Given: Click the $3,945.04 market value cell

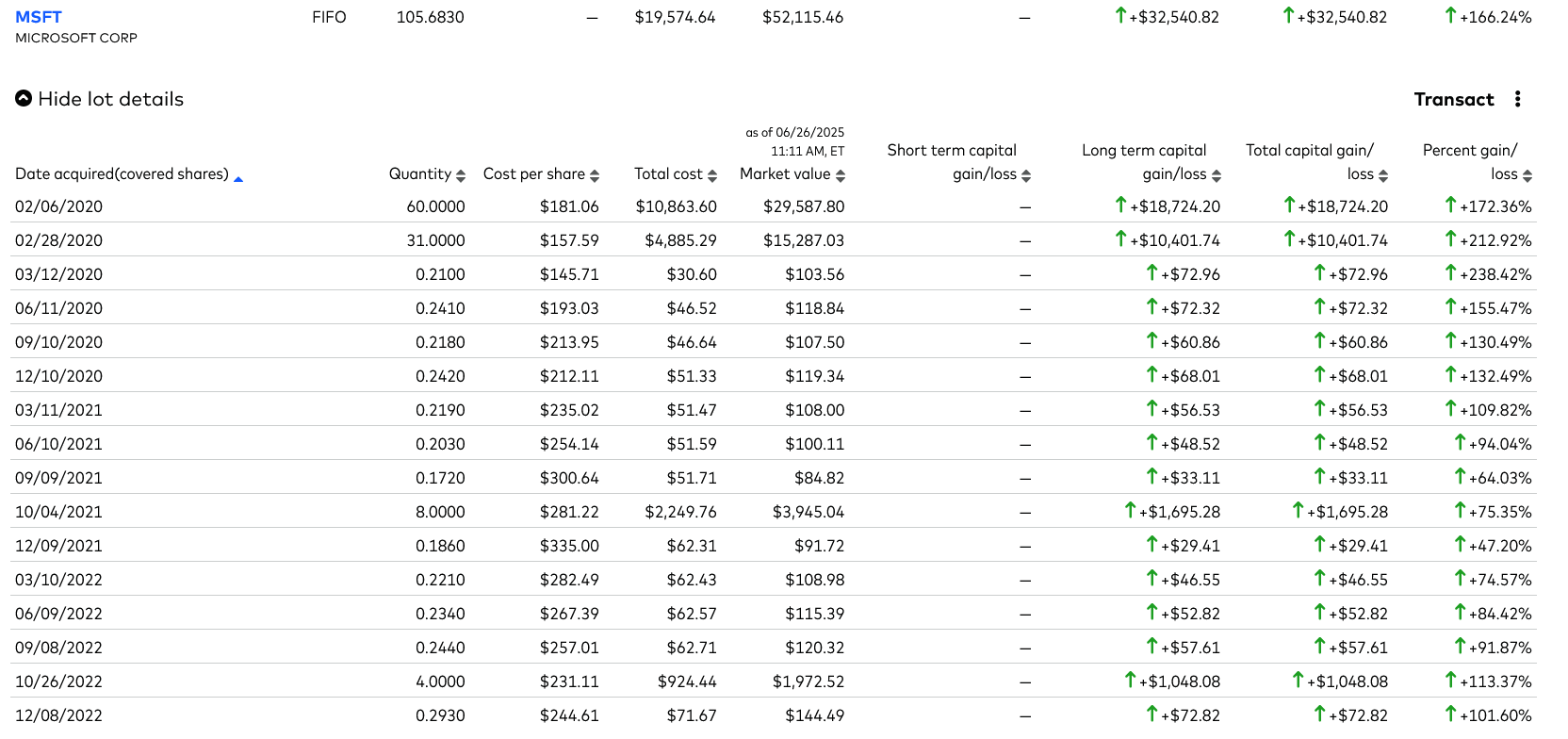Looking at the screenshot, I should coord(808,512).
